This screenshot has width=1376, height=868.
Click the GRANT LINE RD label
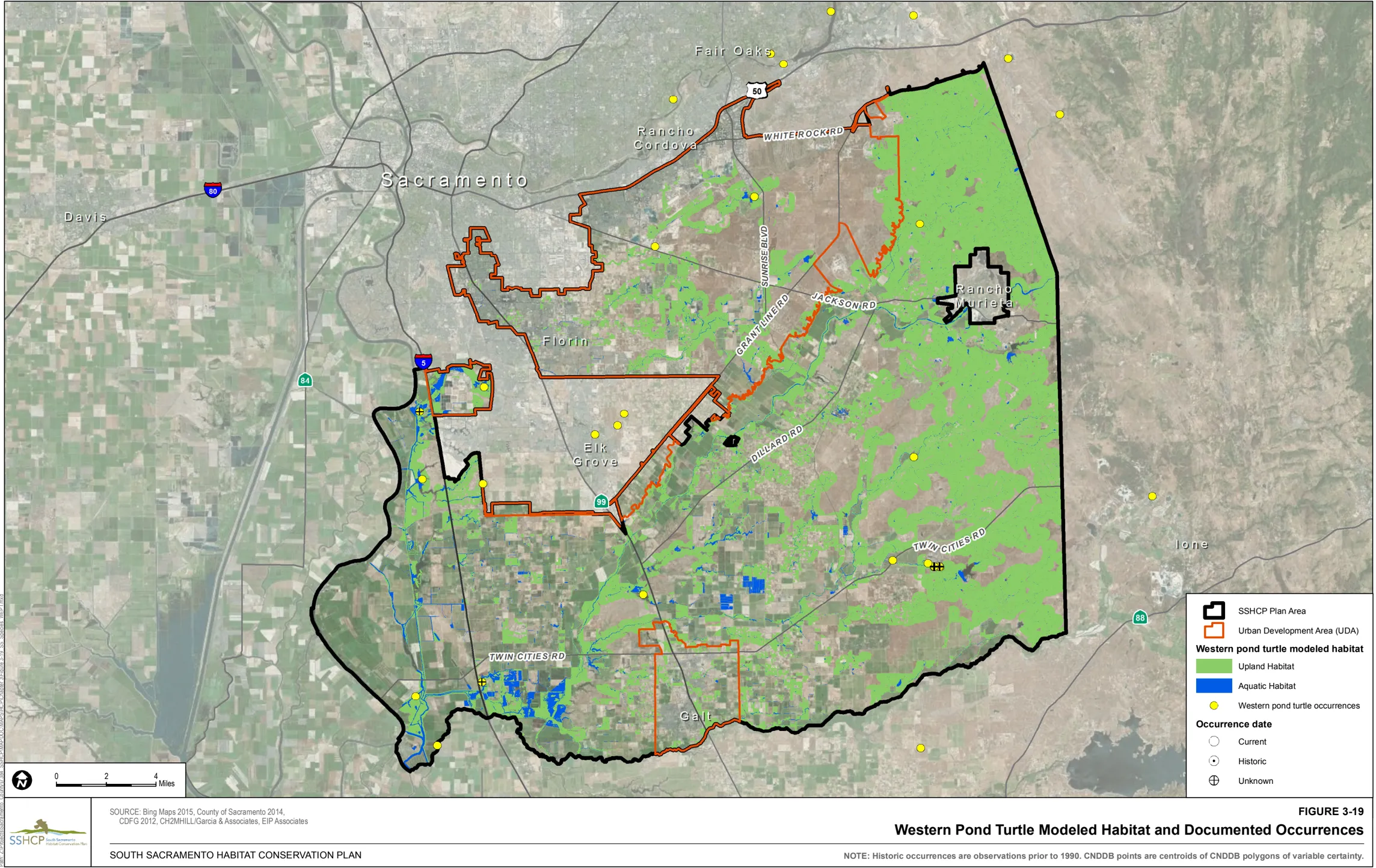[x=763, y=325]
